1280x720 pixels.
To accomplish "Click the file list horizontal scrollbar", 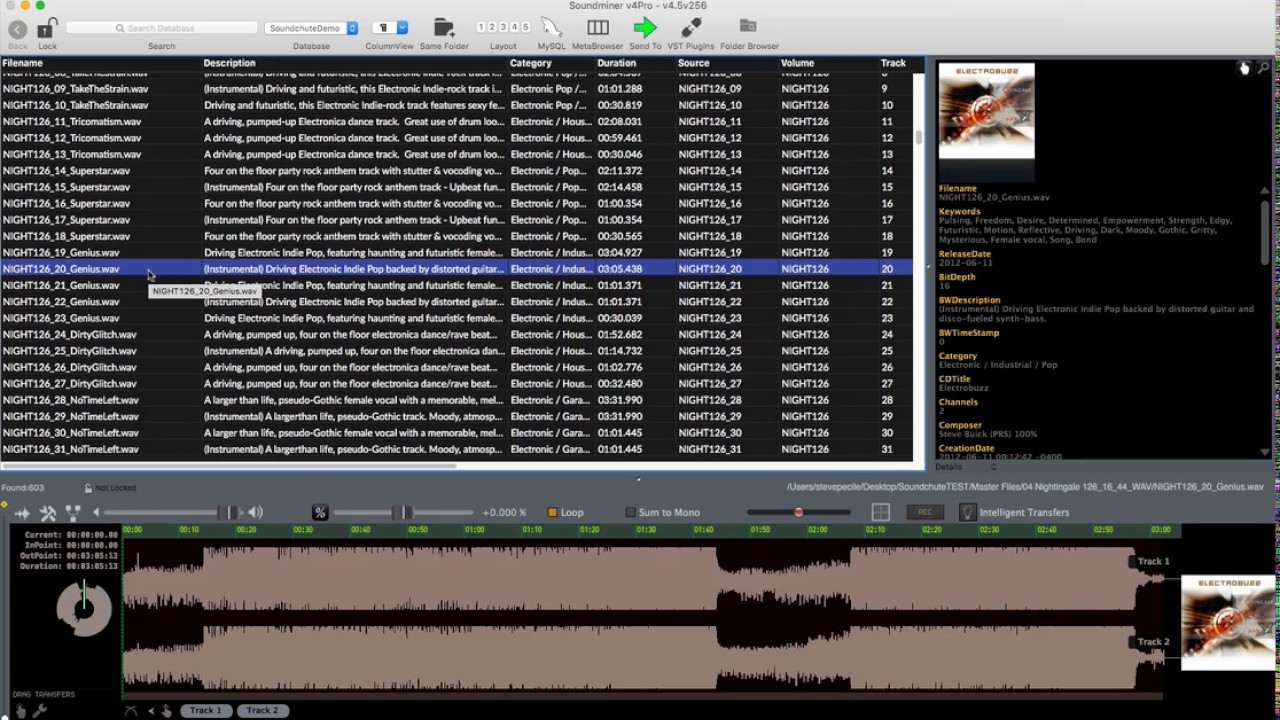I will click(229, 466).
